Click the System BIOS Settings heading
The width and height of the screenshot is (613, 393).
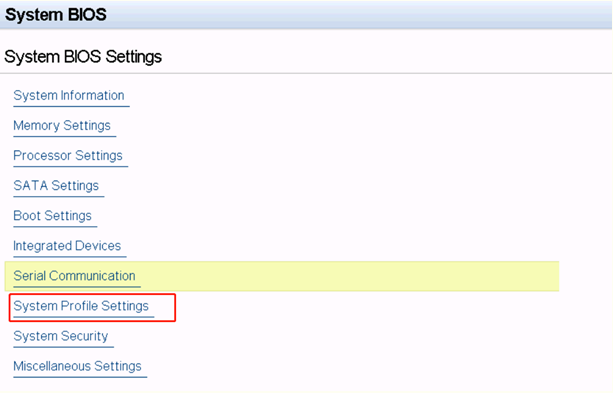click(x=83, y=57)
